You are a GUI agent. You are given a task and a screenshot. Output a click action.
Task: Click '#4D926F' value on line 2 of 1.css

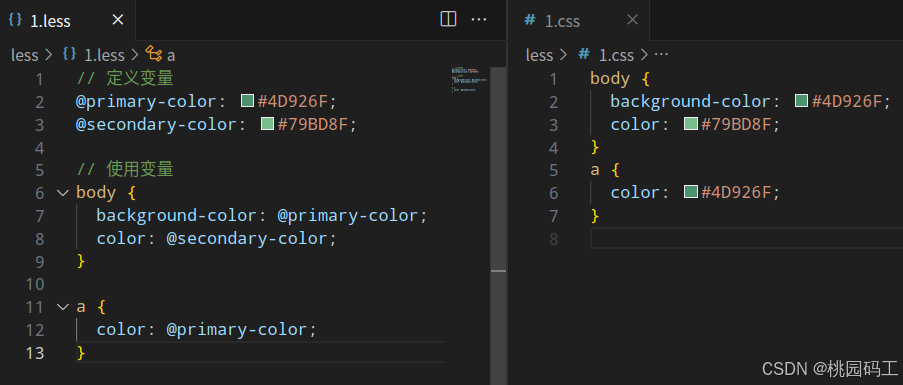coord(847,102)
